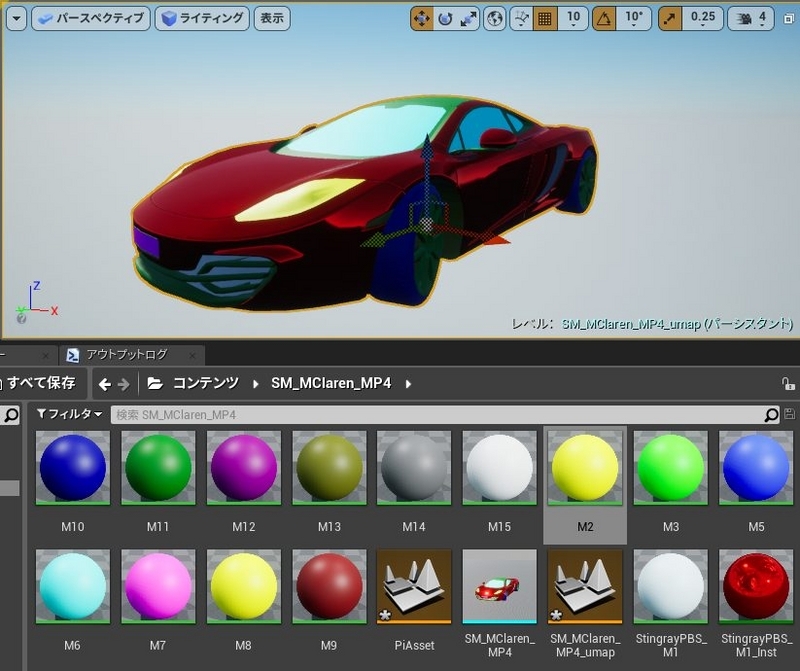Toggle rotation angle snapping

(604, 19)
